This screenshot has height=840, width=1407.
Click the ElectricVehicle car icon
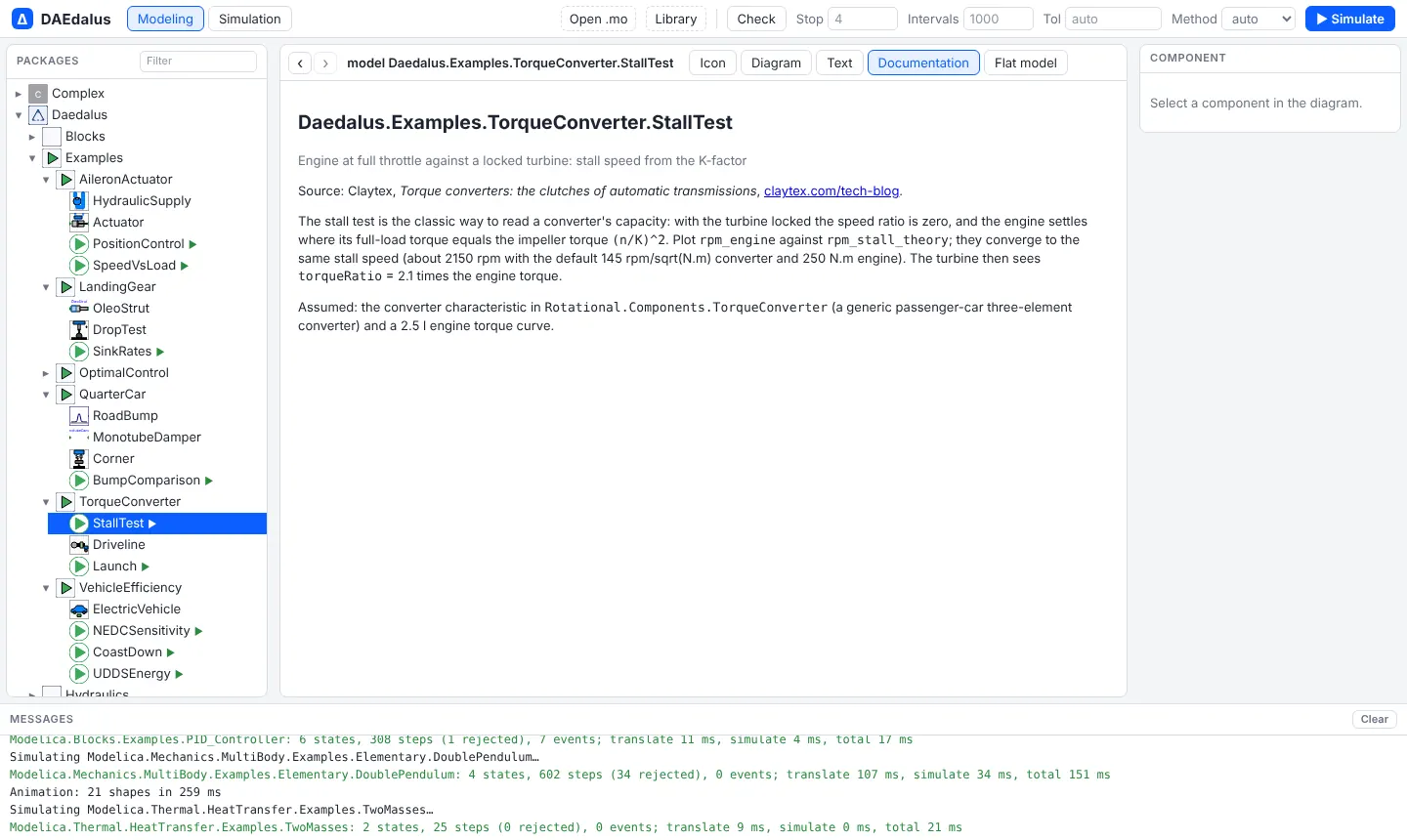79,609
